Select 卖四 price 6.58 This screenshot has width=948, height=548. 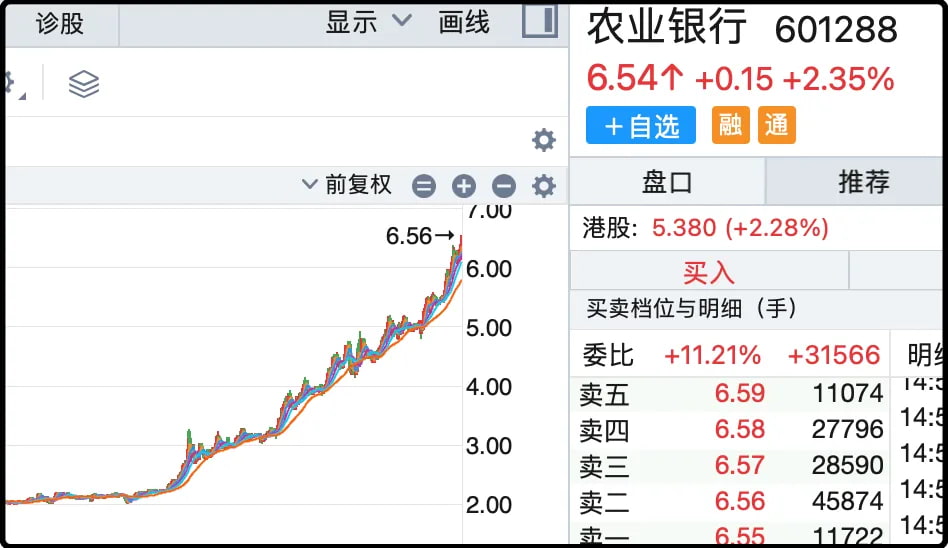tap(739, 429)
